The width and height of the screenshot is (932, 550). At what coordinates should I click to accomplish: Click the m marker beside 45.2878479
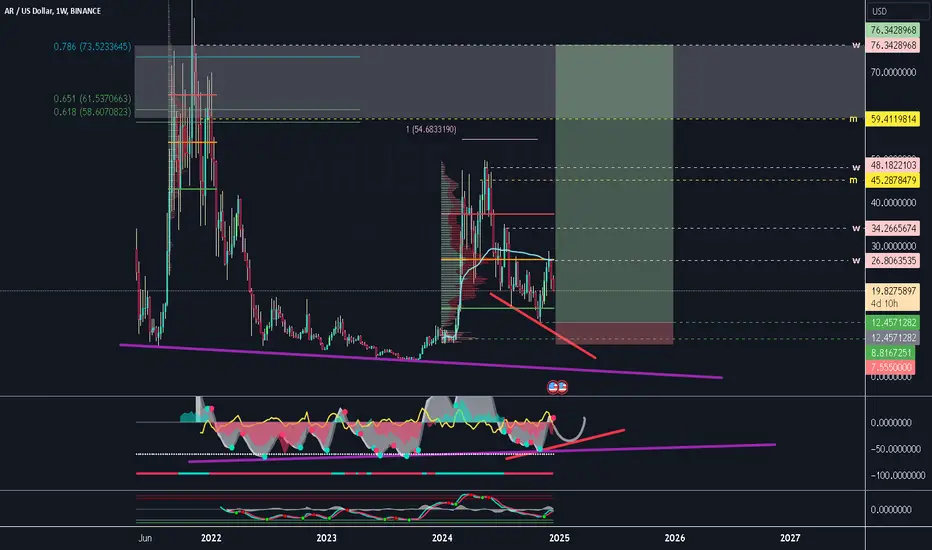[854, 180]
